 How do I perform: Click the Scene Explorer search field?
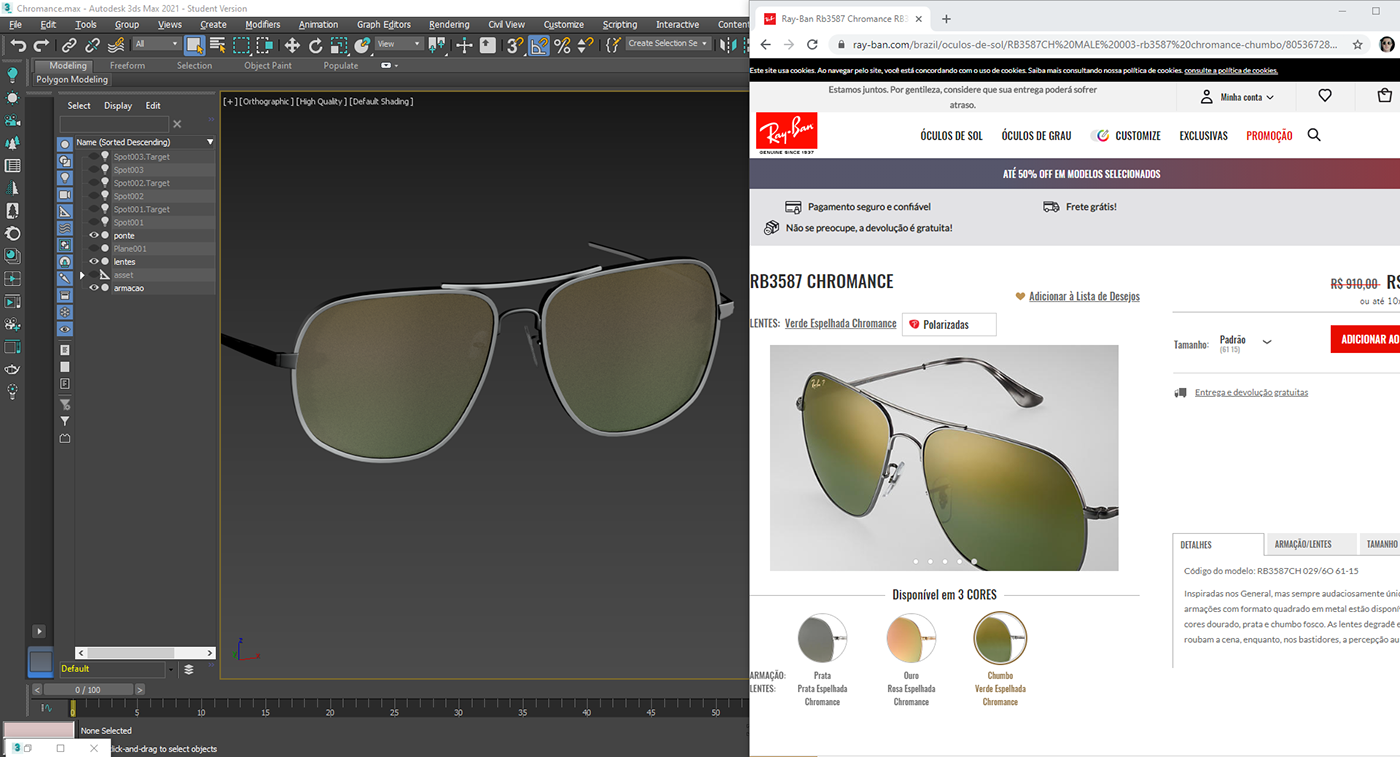(x=114, y=124)
